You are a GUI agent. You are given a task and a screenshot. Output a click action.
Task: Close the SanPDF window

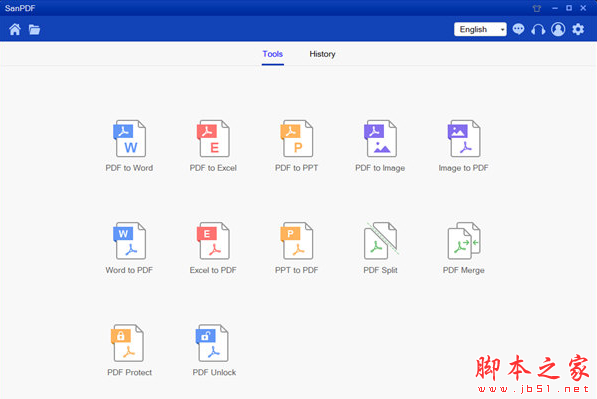coord(583,8)
